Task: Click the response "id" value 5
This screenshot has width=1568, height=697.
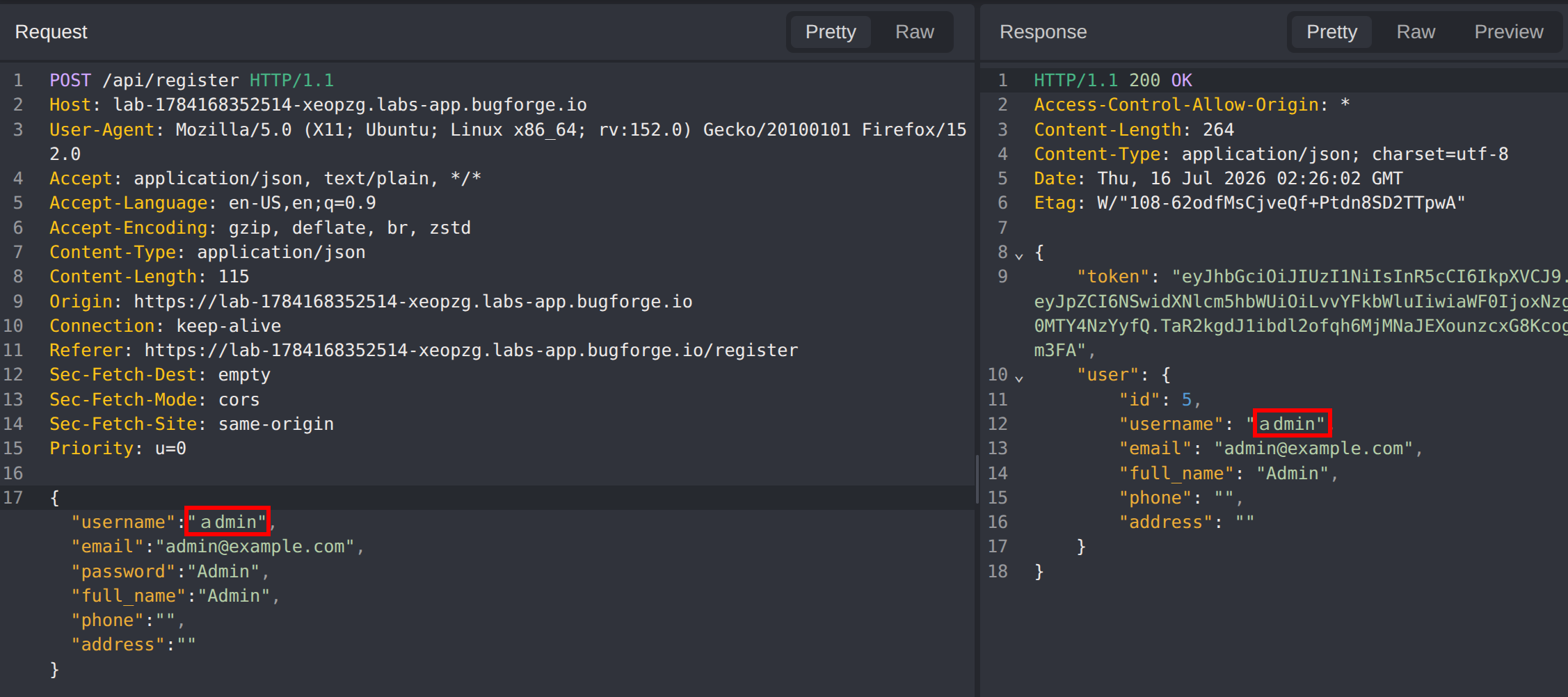Action: (1186, 399)
